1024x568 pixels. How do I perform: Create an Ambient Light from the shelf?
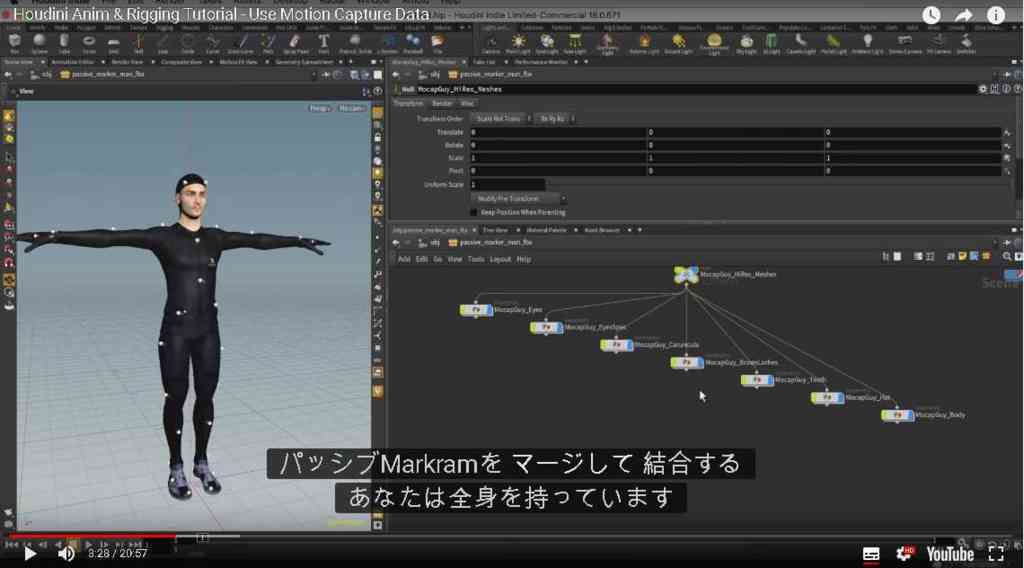click(867, 44)
